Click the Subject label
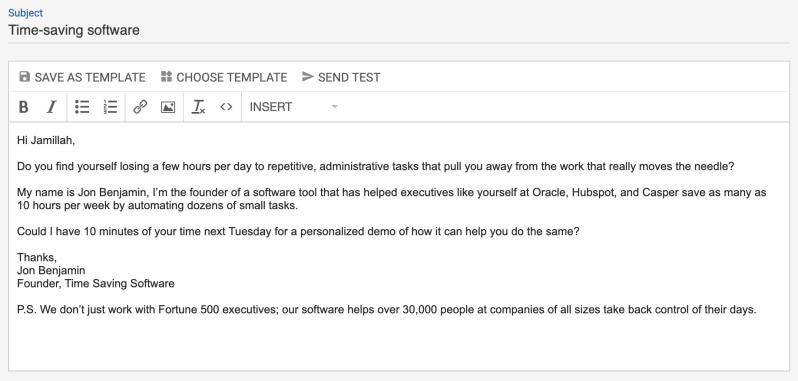The image size is (798, 381). (x=25, y=13)
